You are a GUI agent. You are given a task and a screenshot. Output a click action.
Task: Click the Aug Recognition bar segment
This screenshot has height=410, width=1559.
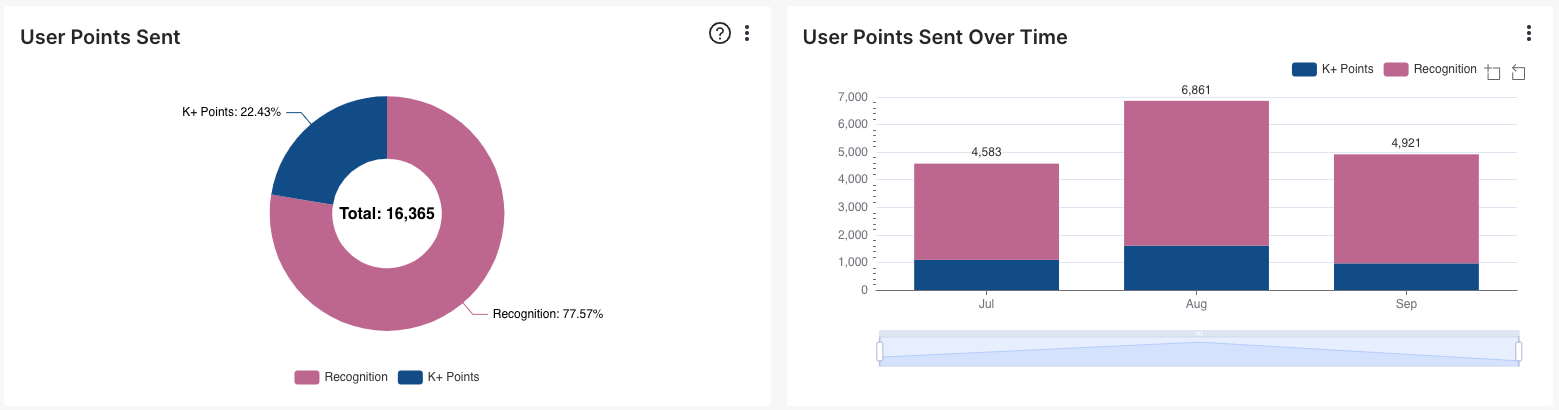1196,173
